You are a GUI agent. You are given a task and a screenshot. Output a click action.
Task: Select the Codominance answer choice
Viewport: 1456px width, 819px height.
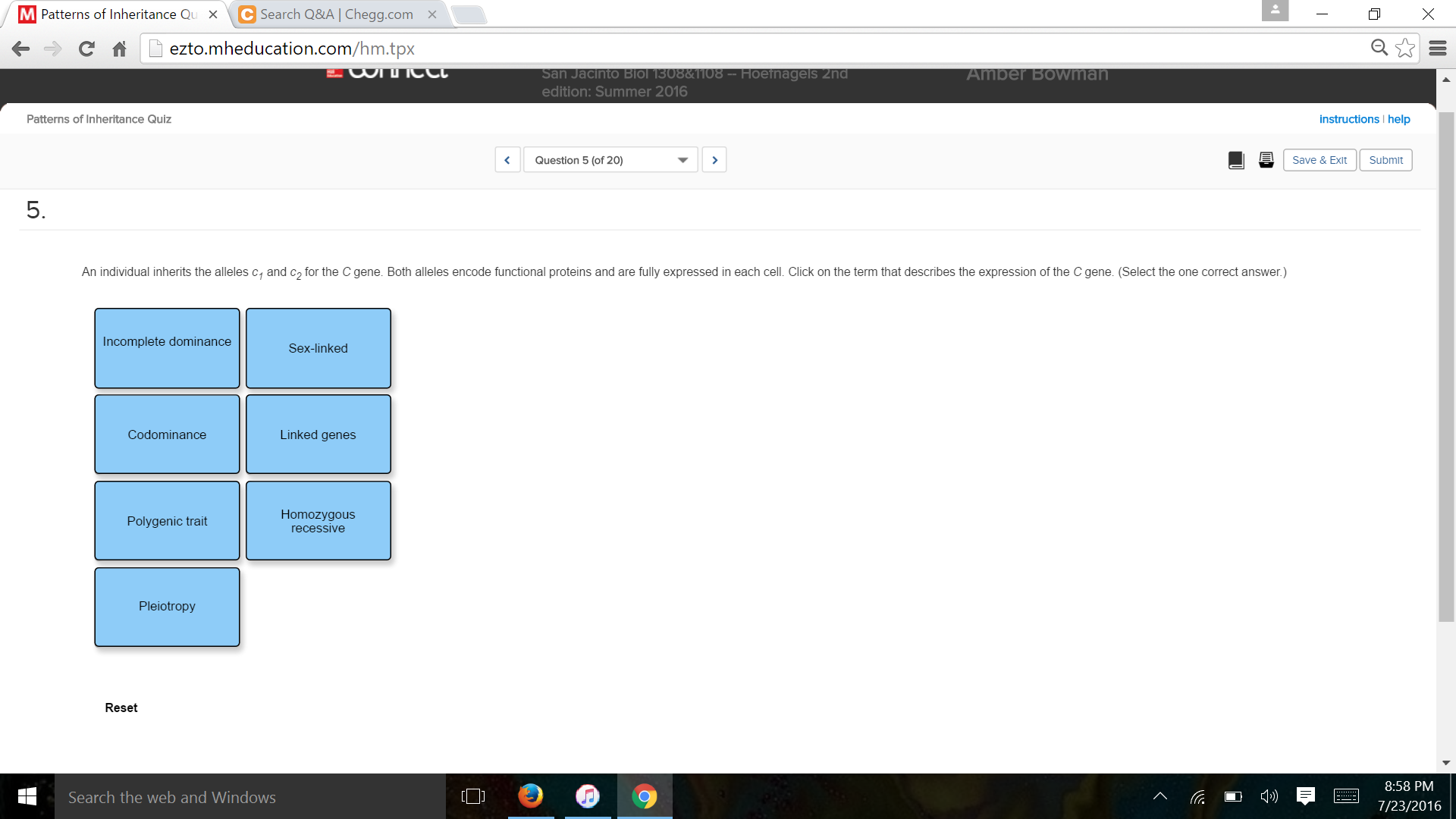click(167, 434)
